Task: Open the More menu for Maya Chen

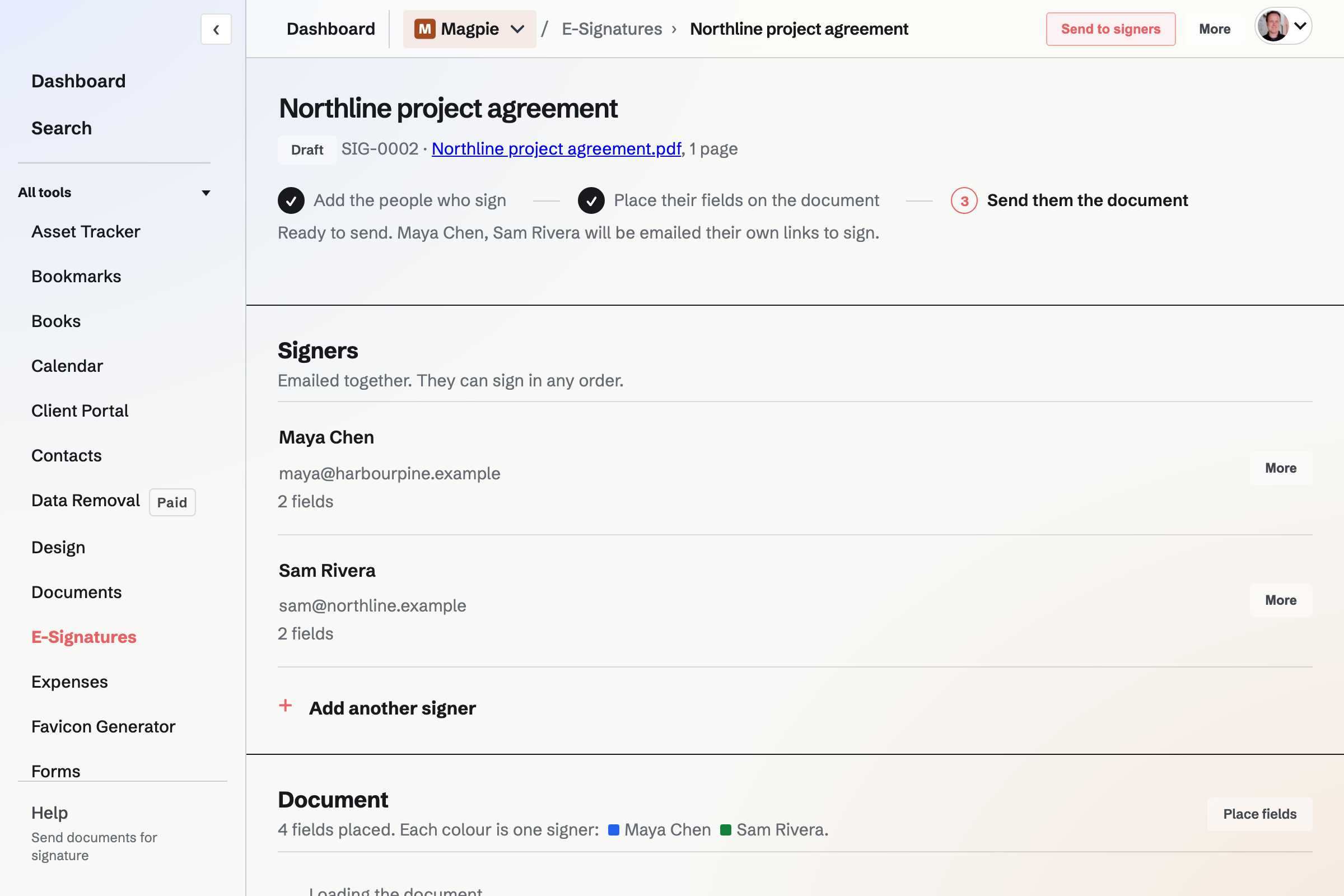Action: click(1281, 468)
